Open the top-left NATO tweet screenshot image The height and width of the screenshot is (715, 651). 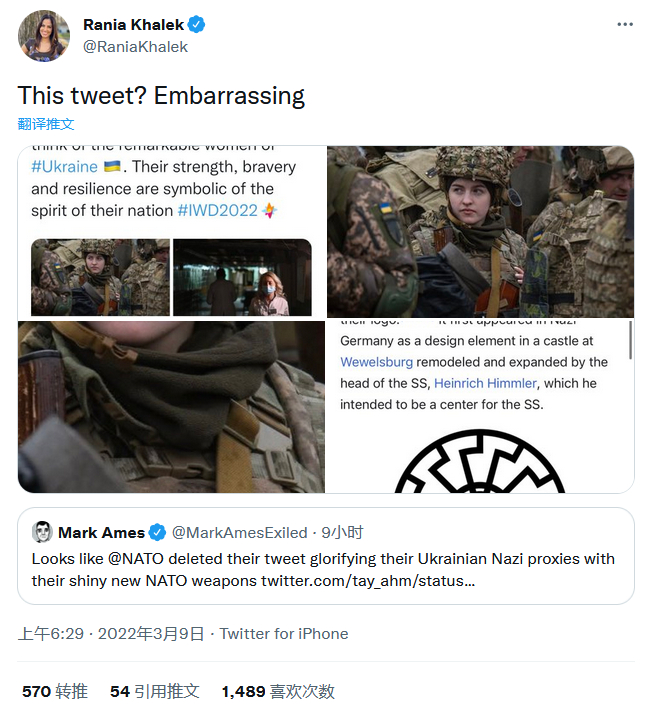click(171, 232)
